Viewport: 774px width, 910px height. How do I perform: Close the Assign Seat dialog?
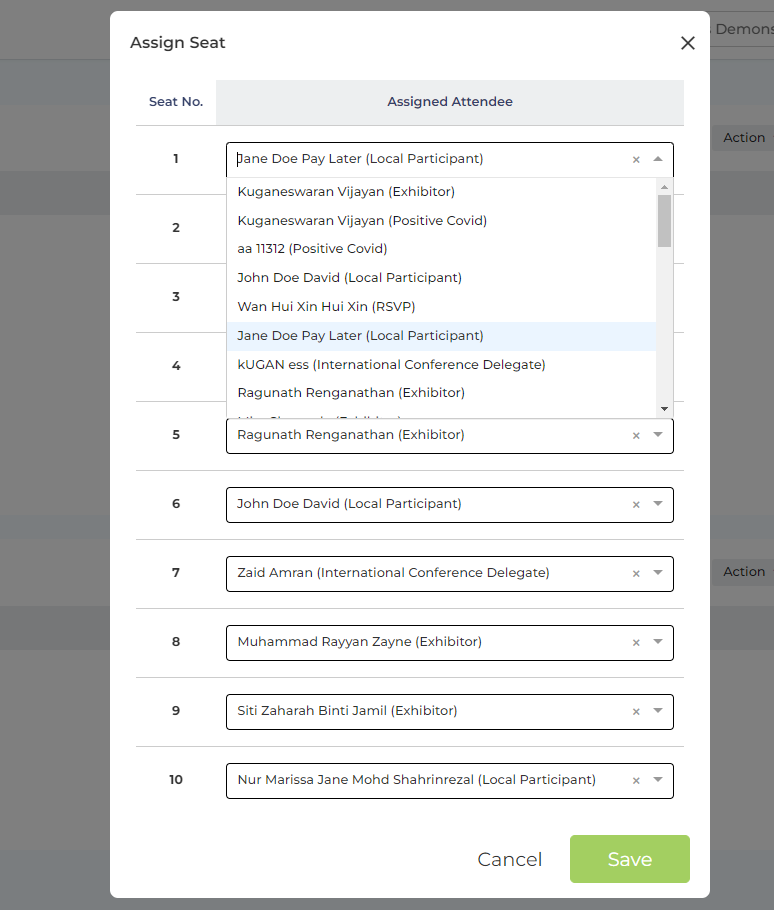tap(688, 43)
